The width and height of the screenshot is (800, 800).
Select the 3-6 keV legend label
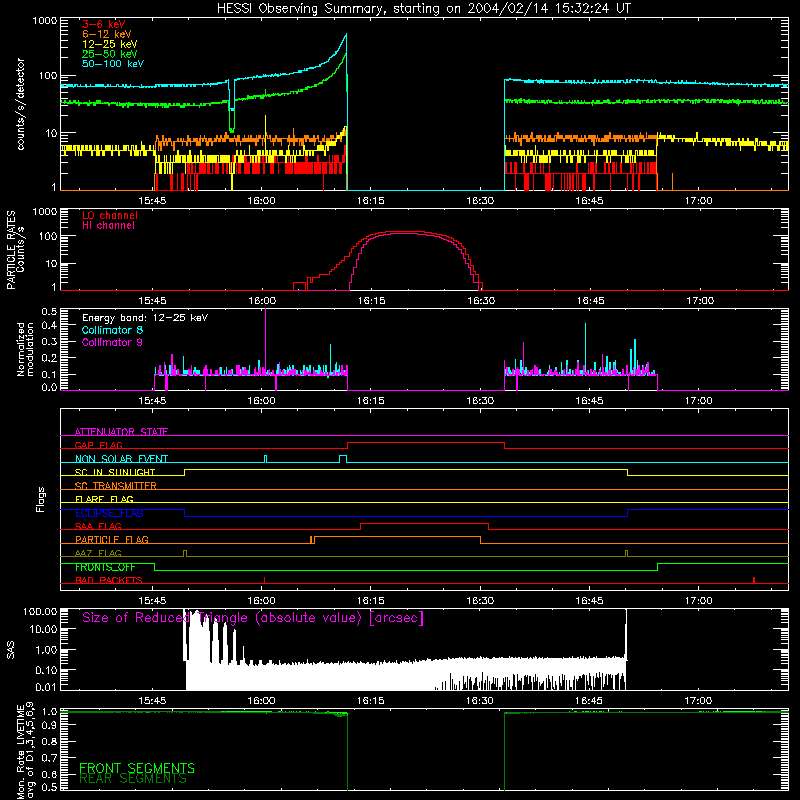click(104, 24)
